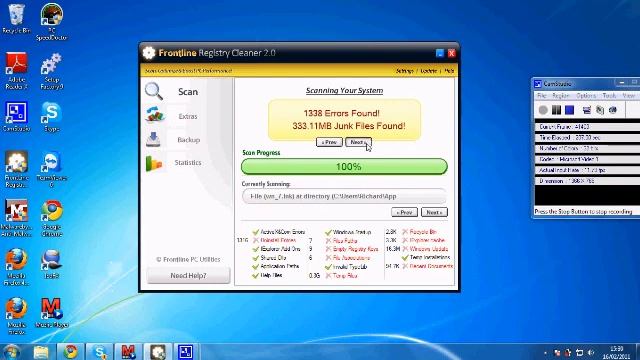Click the green check beside Temp Installations
The width and height of the screenshot is (640, 360).
405,258
